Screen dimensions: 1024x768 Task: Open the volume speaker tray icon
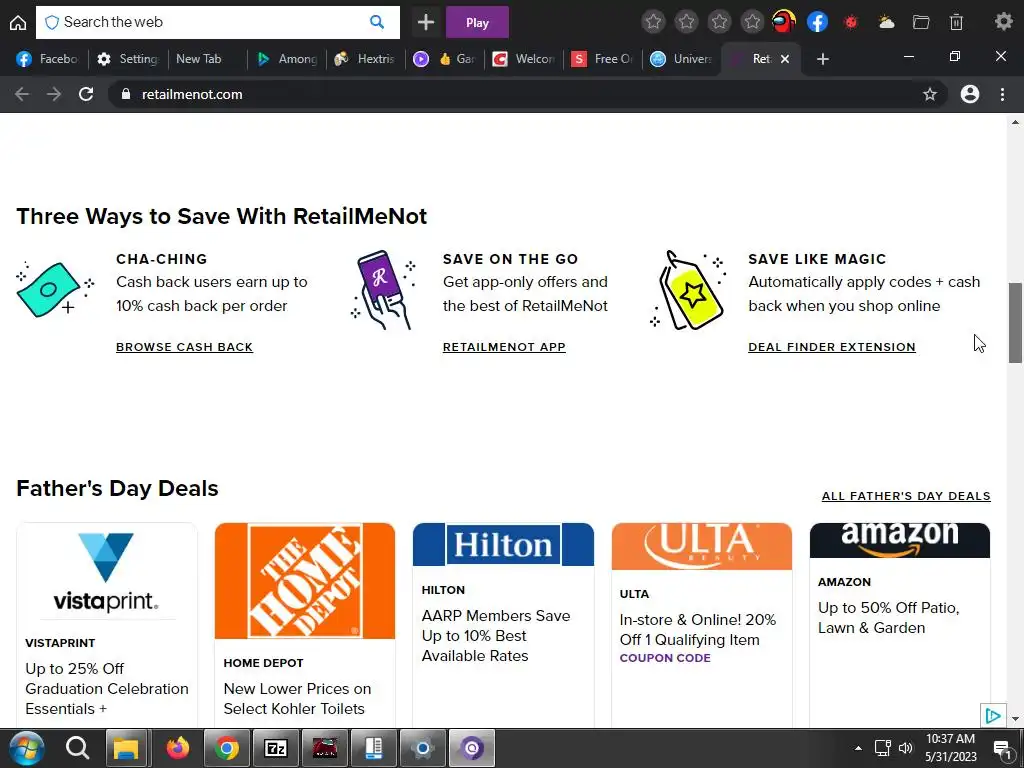[905, 748]
